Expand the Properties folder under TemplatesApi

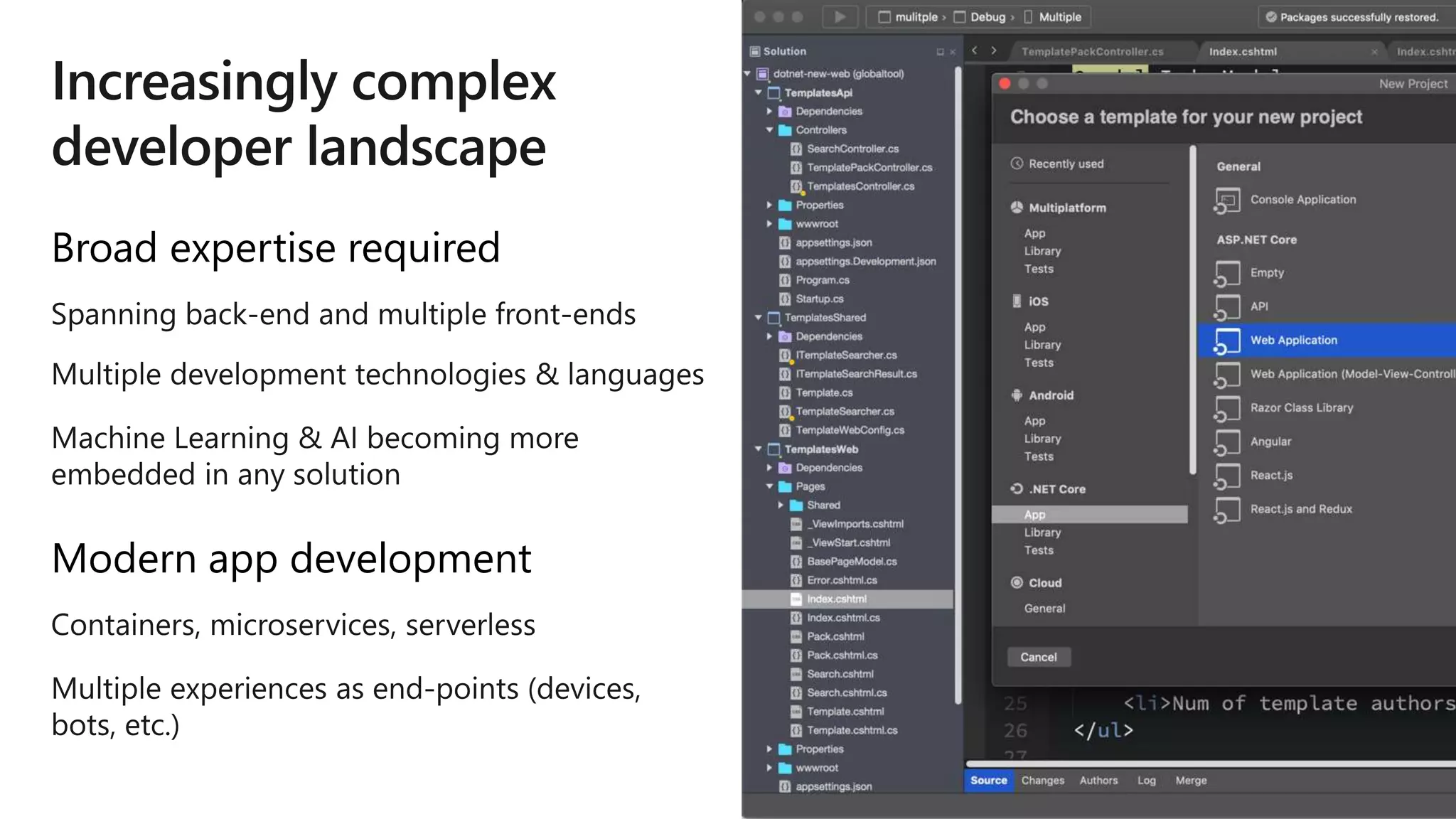769,205
